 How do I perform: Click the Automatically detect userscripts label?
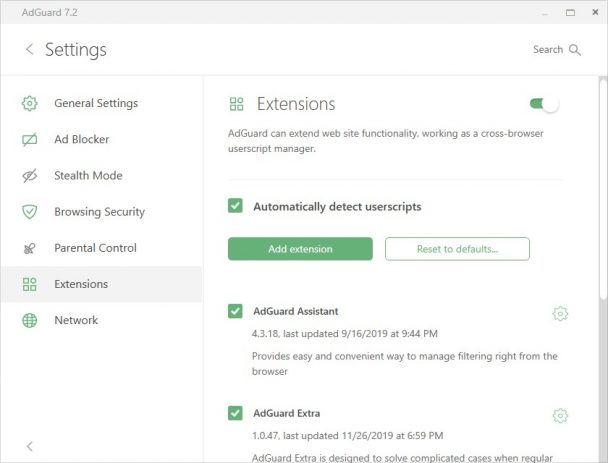tap(337, 207)
